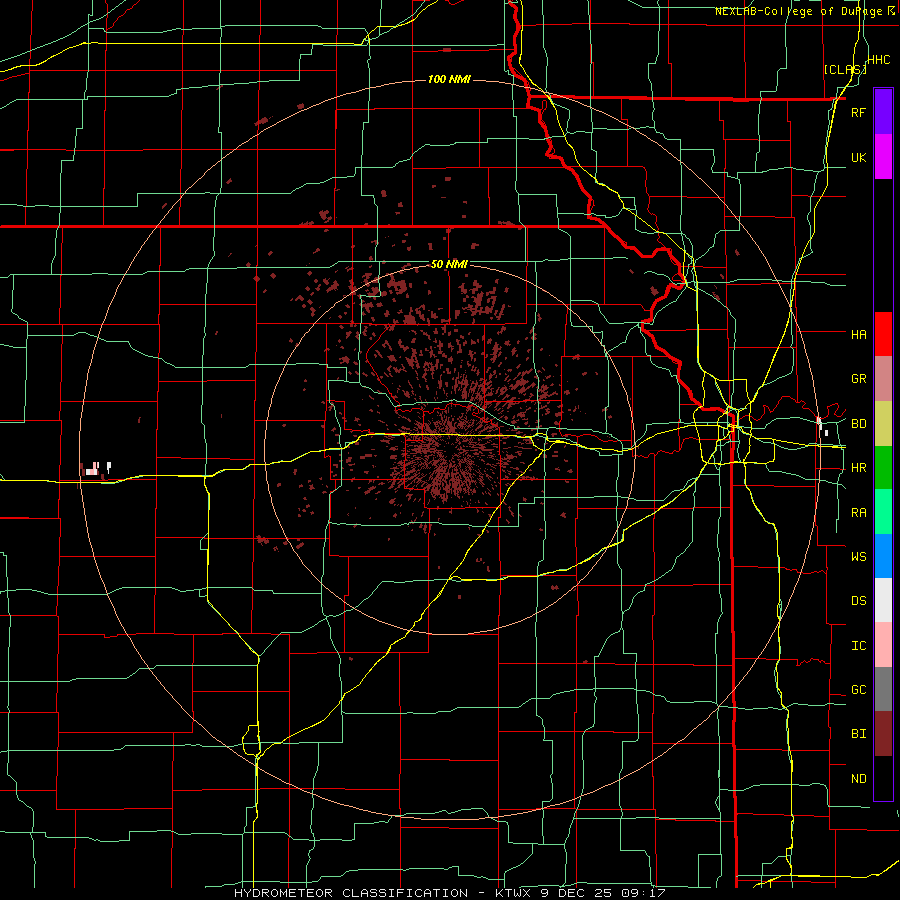Click the white echo pixels at the east ring edge
The image size is (900, 900).
[823, 427]
